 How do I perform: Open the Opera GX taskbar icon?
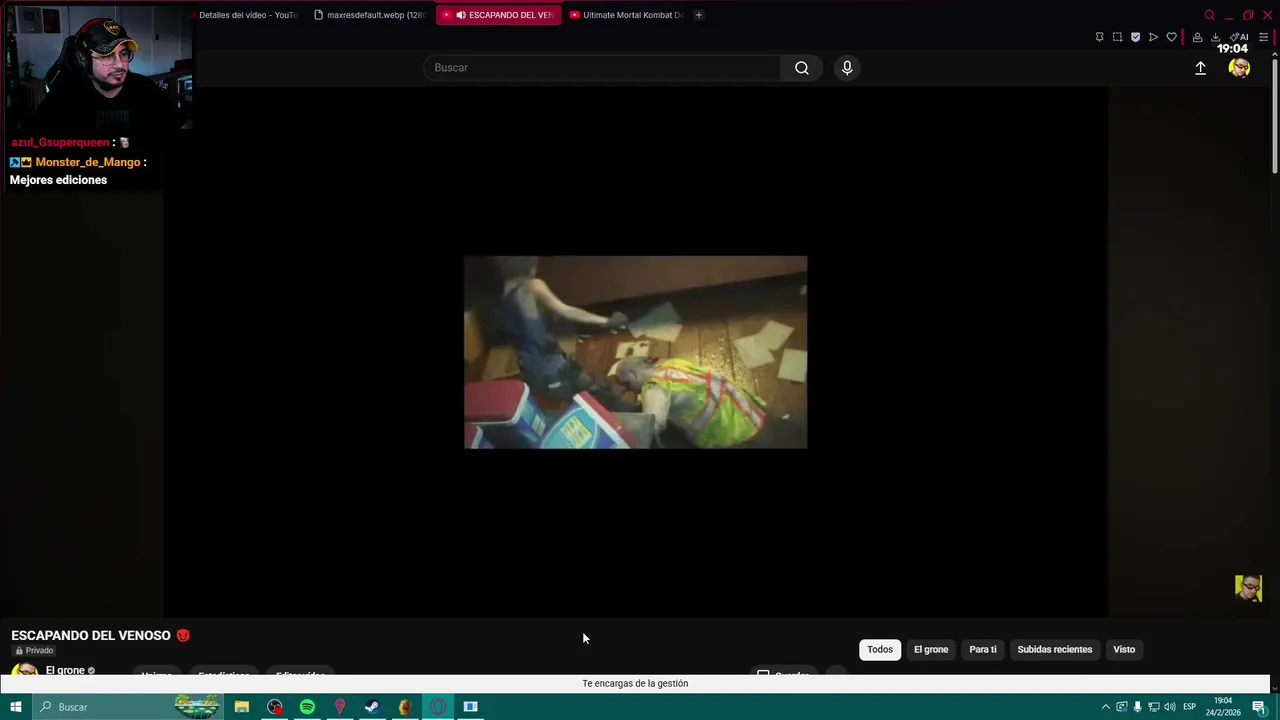point(437,707)
